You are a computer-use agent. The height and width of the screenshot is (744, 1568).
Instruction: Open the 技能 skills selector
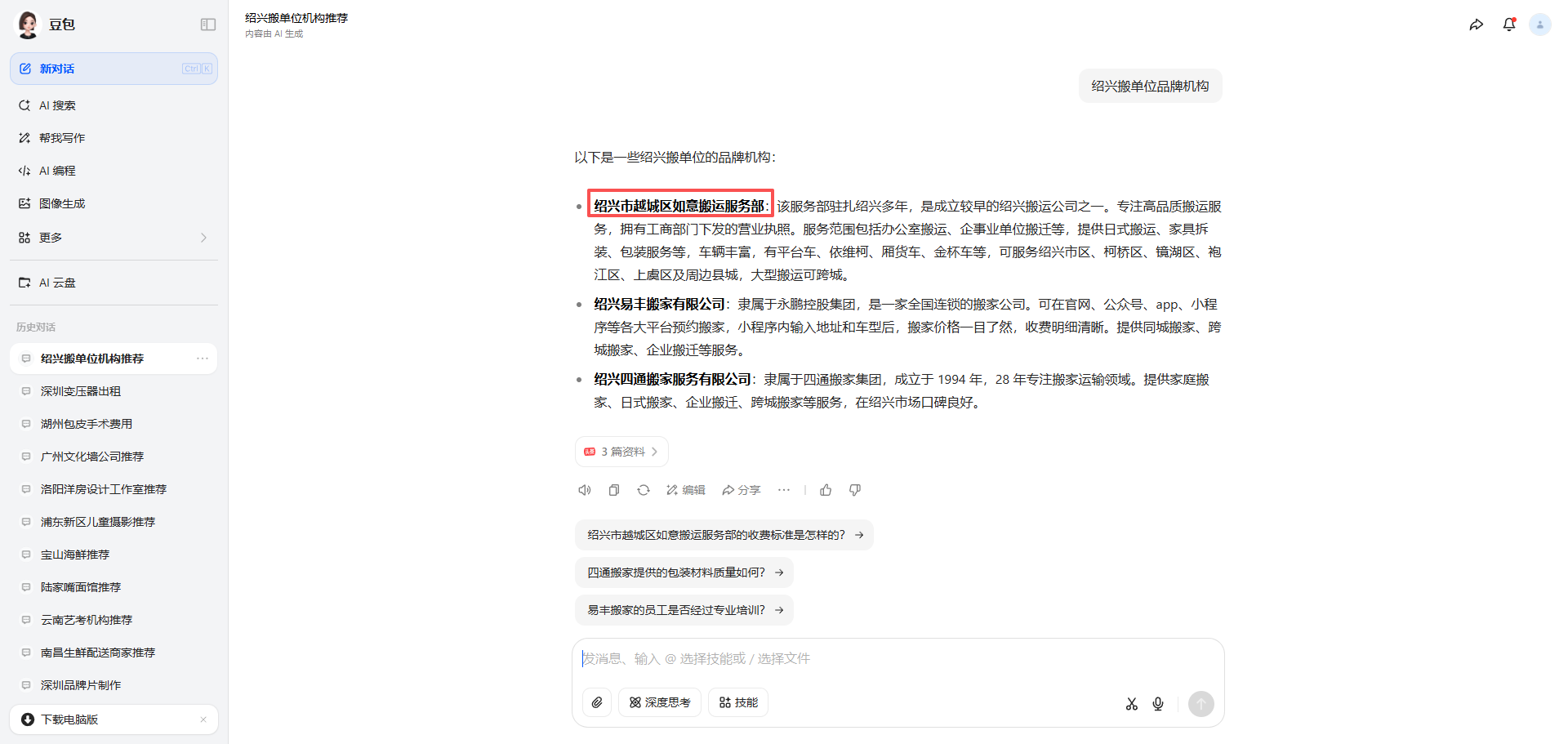[738, 702]
